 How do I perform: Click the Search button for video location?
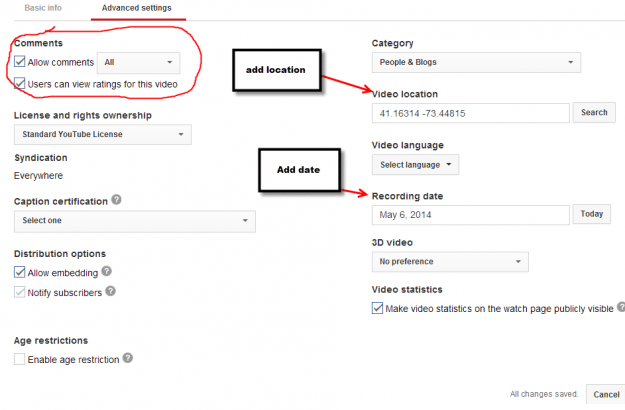[x=594, y=112]
